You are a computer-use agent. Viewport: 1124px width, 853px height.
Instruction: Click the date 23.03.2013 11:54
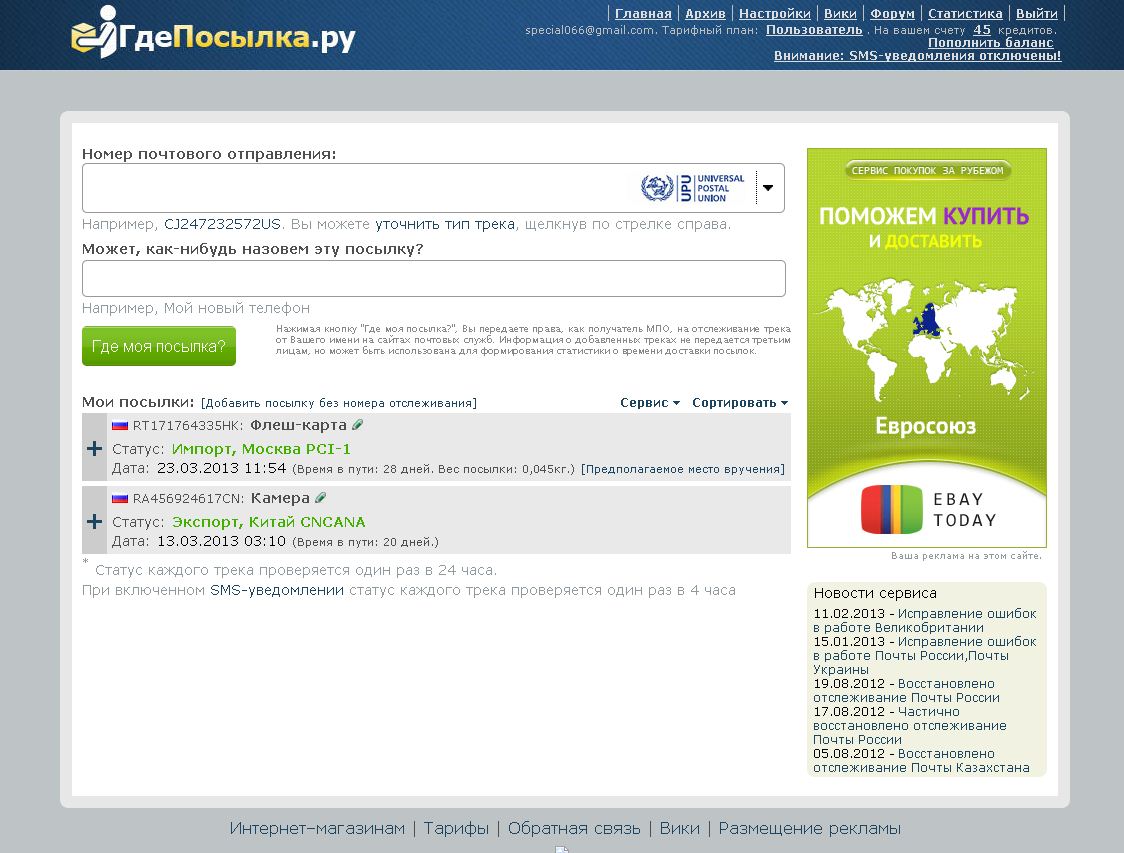pyautogui.click(x=222, y=468)
